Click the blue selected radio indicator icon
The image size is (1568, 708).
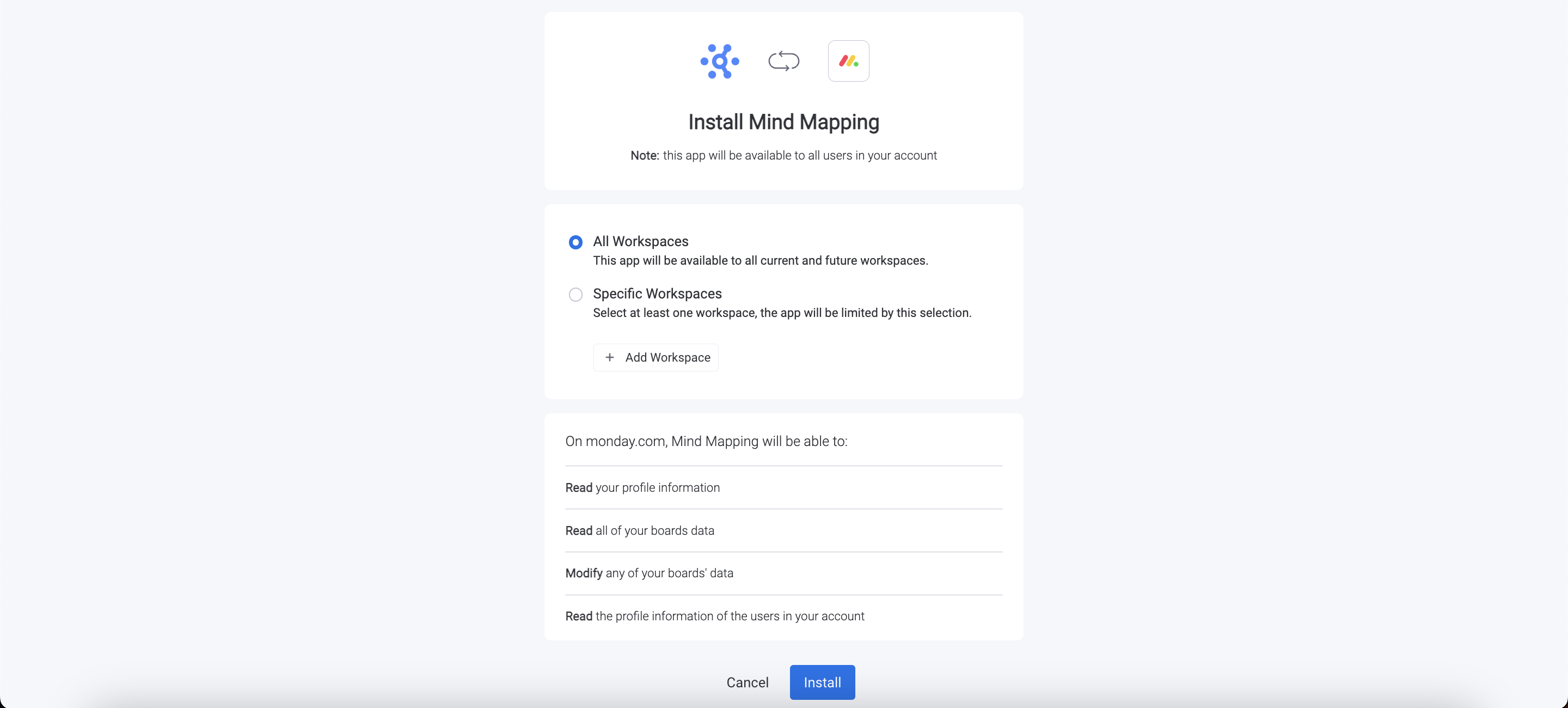pyautogui.click(x=574, y=242)
